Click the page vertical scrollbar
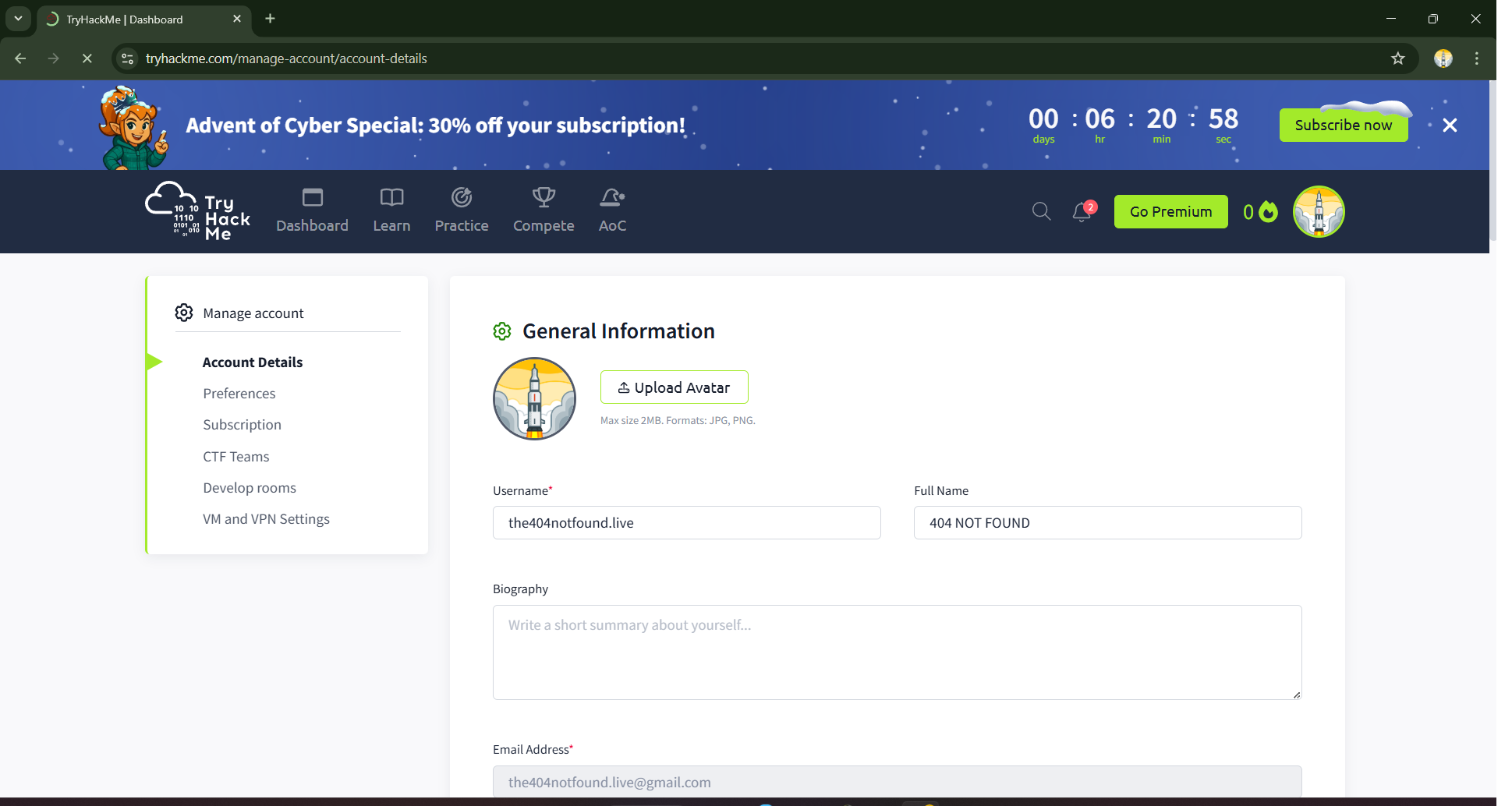The height and width of the screenshot is (806, 1512). click(x=1493, y=160)
